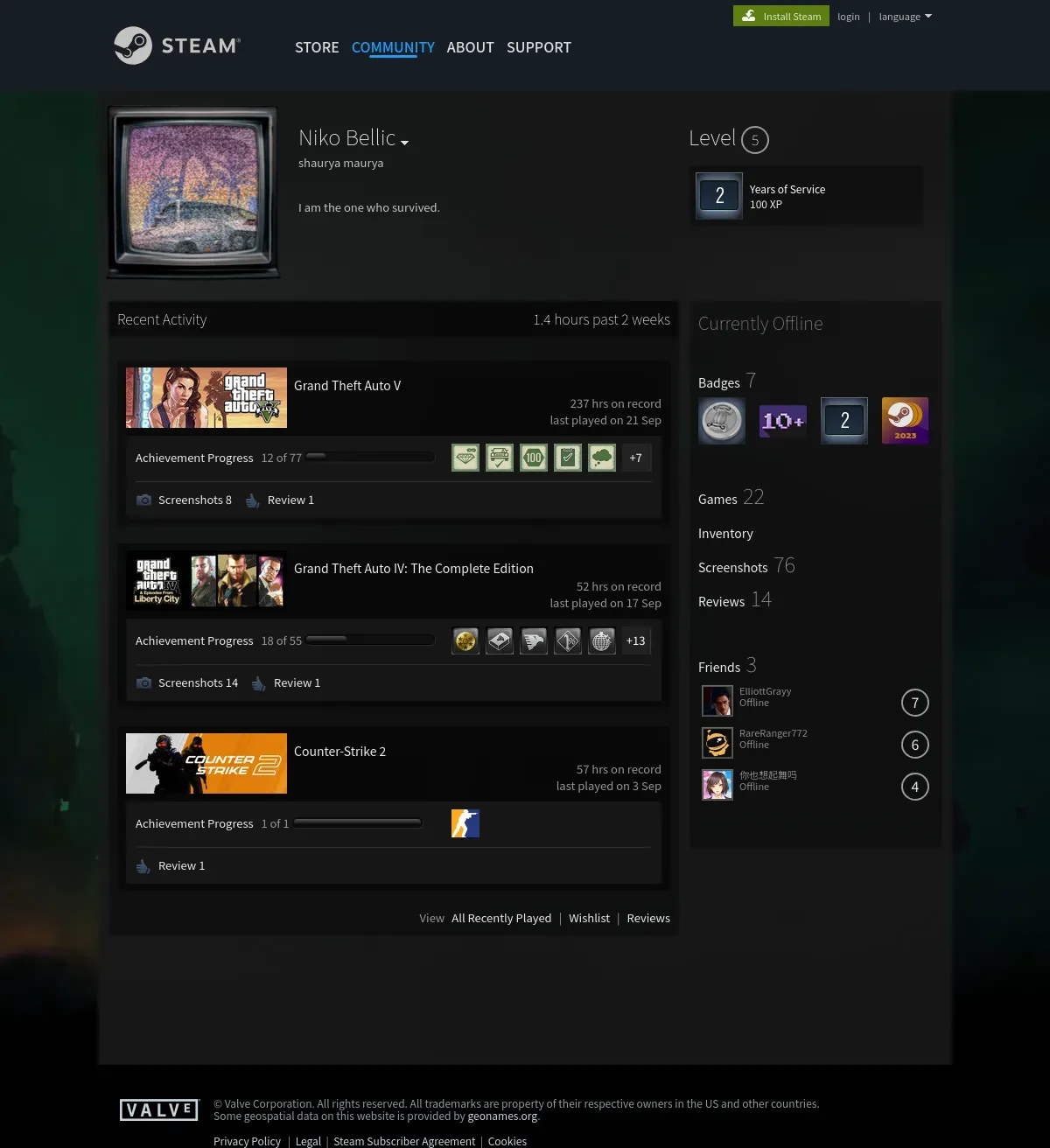Click the camera icon beside Screenshots 8
This screenshot has height=1148, width=1050.
coord(144,500)
